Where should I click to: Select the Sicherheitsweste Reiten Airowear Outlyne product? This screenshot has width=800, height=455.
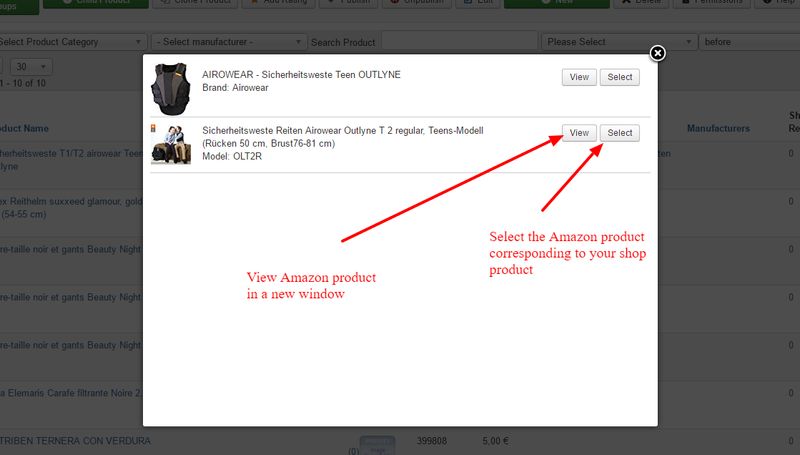pos(619,133)
